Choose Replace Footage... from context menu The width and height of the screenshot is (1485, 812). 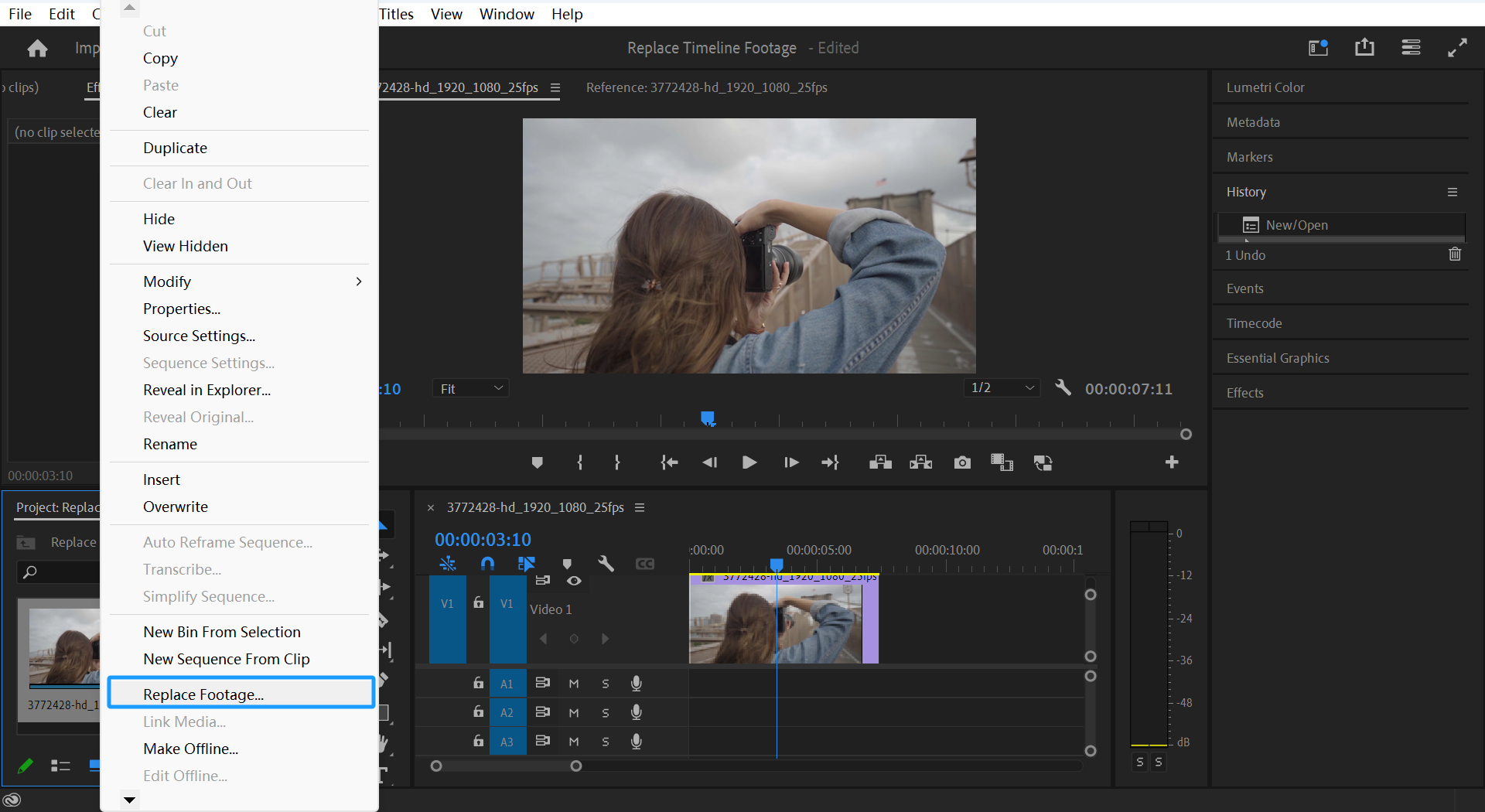(241, 694)
